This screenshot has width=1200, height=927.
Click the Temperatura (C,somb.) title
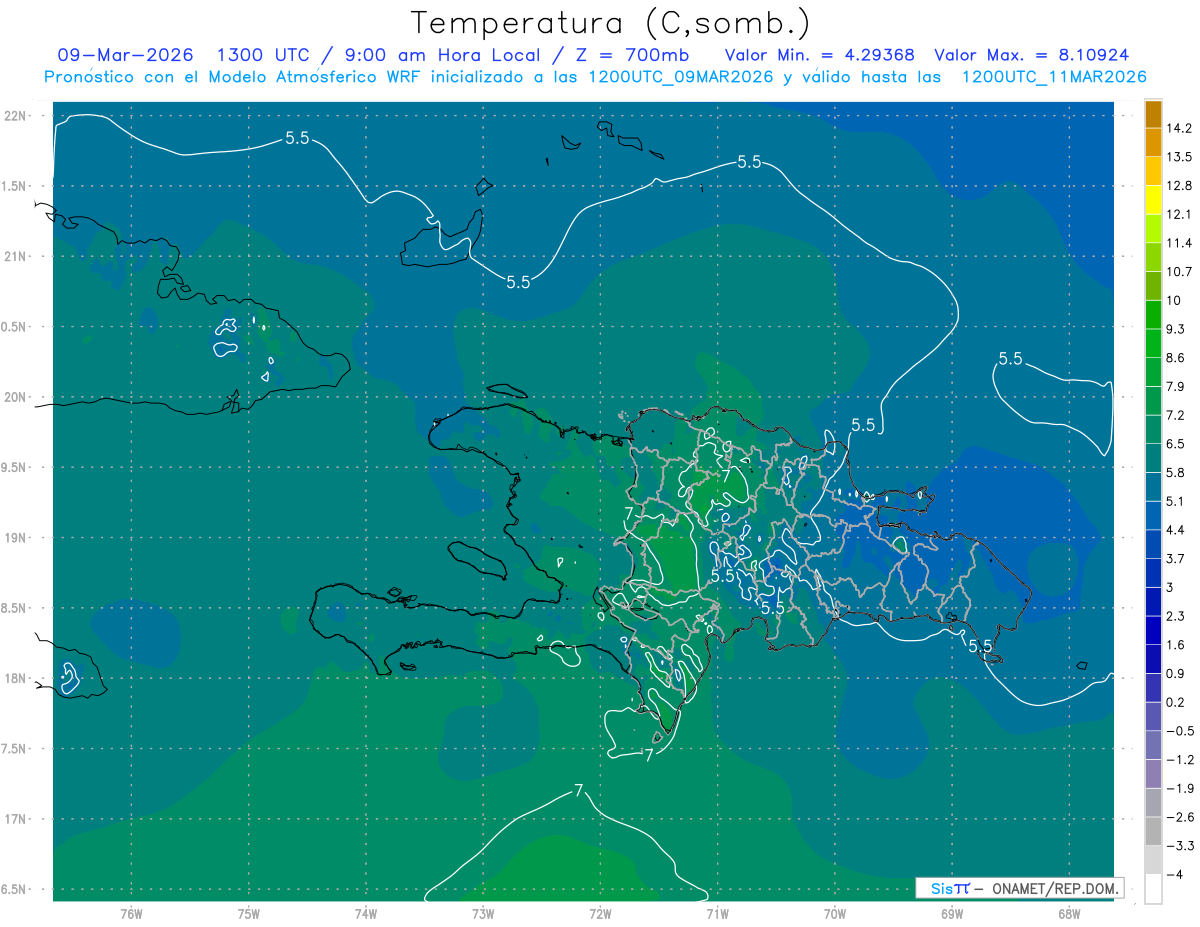tap(610, 23)
